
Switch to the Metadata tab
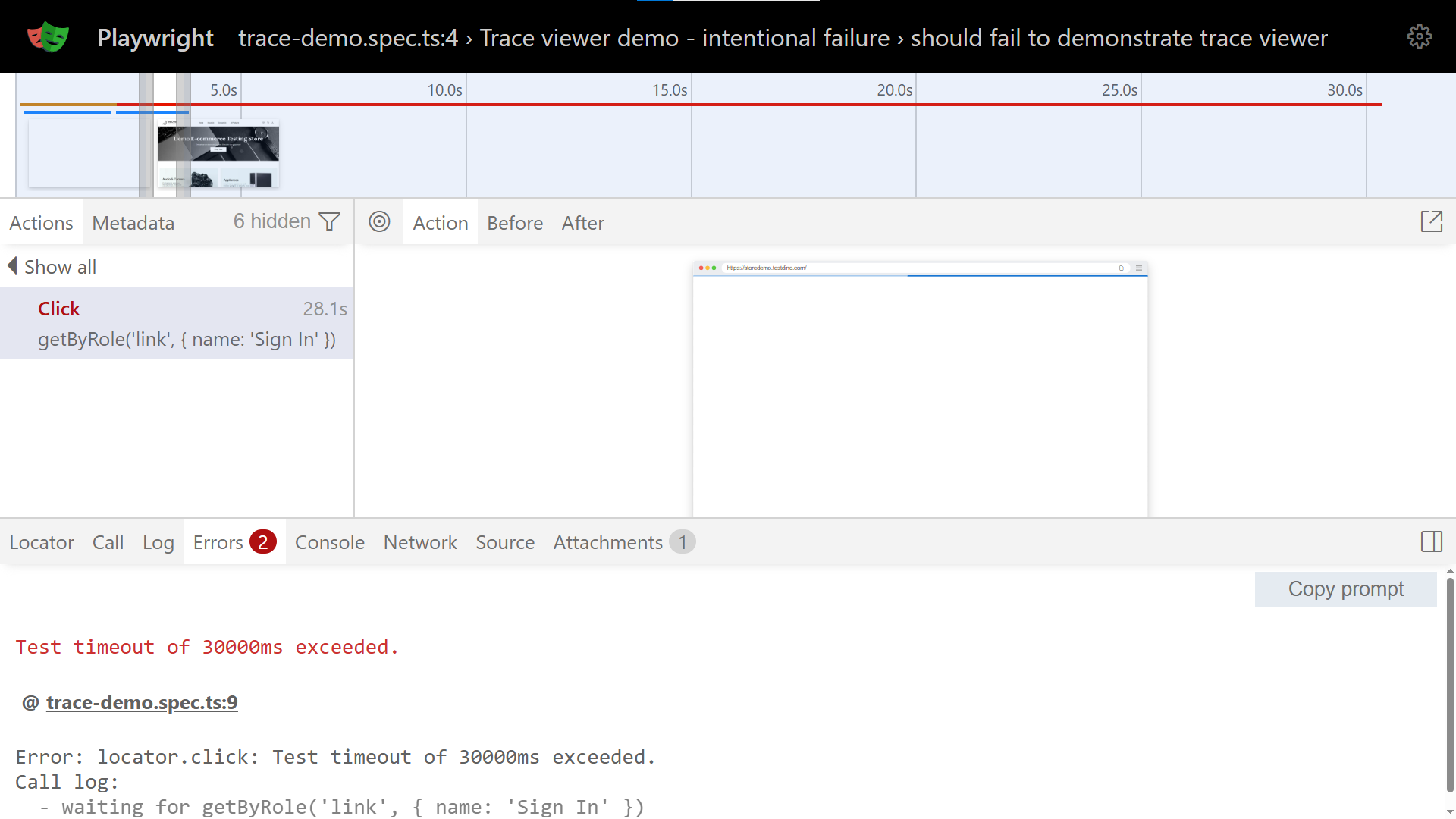[133, 223]
